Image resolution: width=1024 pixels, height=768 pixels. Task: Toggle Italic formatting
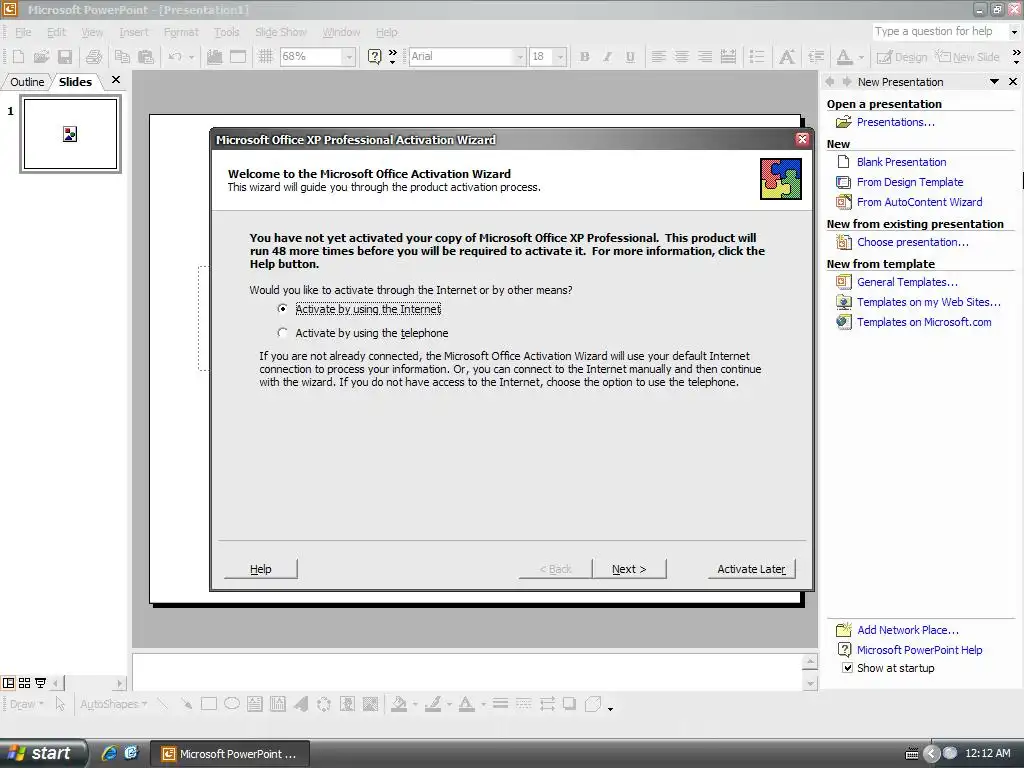(607, 57)
